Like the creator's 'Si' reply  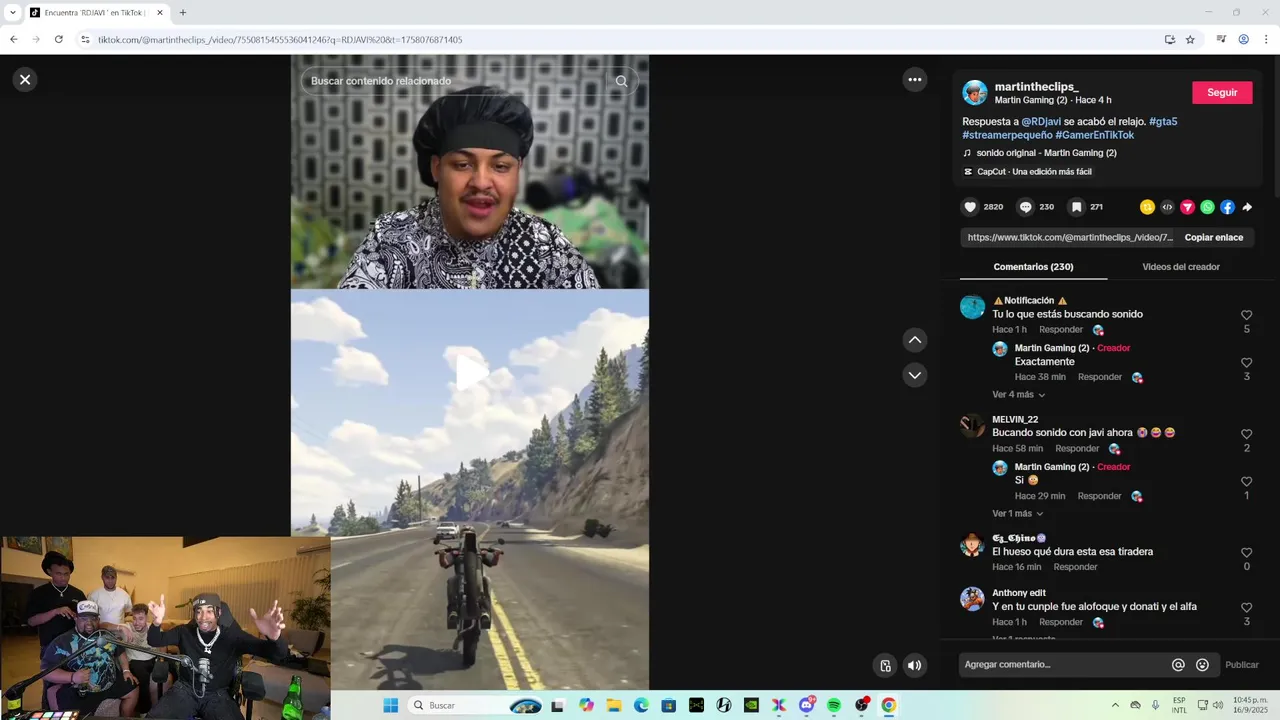pyautogui.click(x=1246, y=481)
